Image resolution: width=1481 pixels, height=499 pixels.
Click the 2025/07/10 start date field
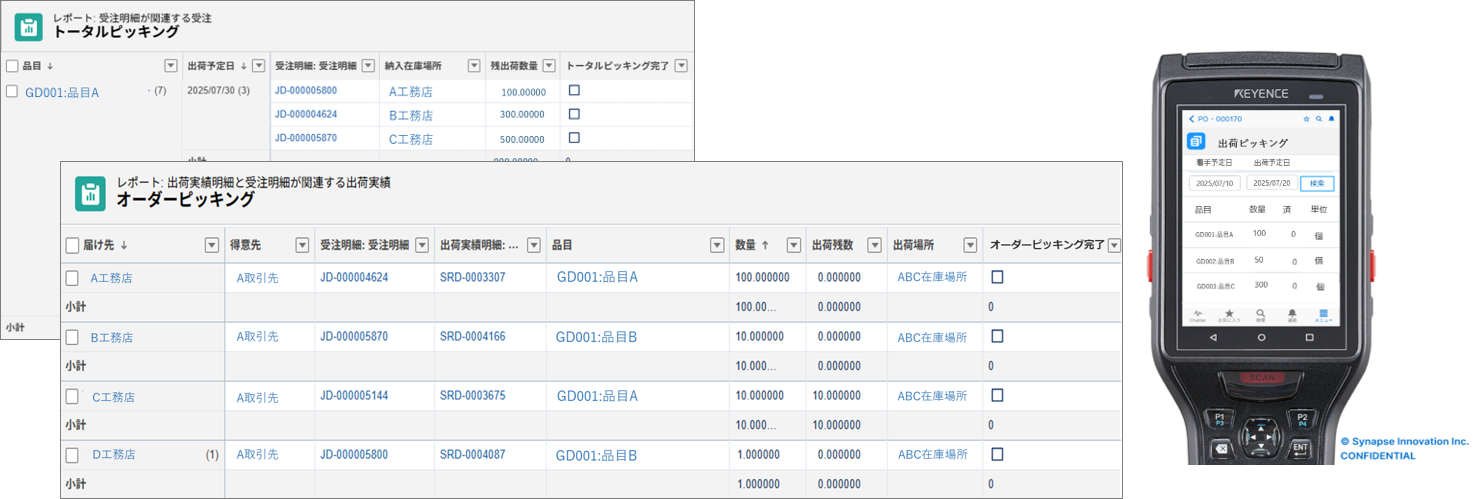tap(1214, 183)
